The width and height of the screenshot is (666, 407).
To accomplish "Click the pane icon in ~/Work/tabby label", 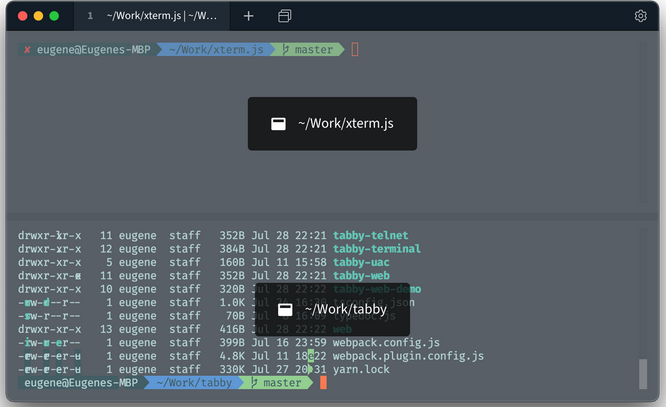I will click(x=285, y=310).
